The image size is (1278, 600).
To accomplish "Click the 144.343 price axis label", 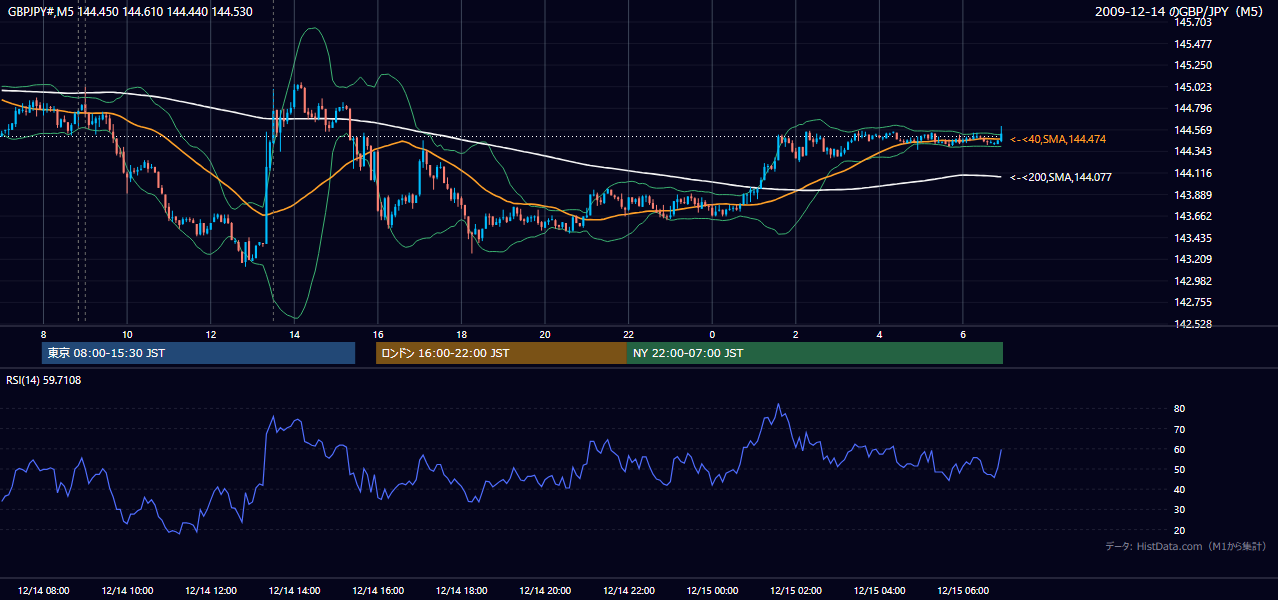I will tap(1191, 151).
